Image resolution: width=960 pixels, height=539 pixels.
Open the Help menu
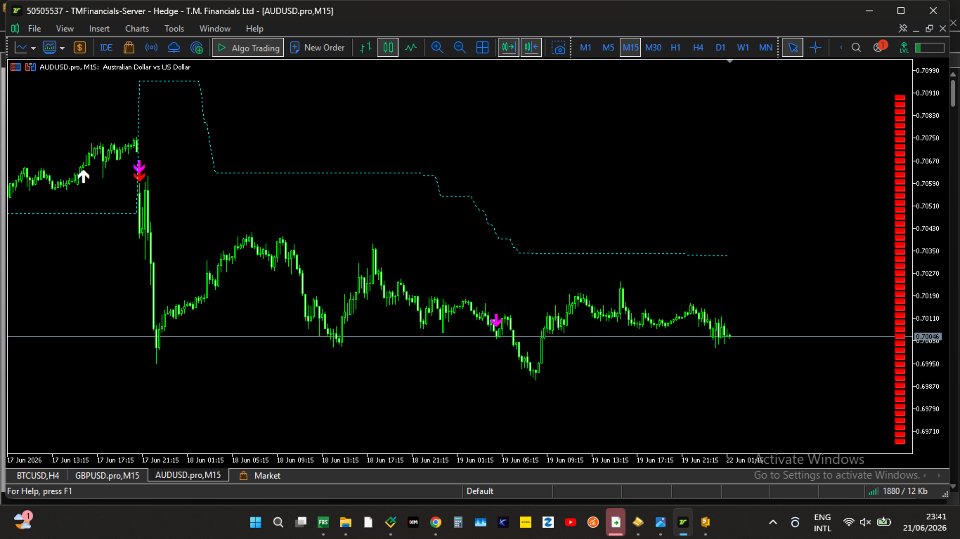click(x=255, y=29)
